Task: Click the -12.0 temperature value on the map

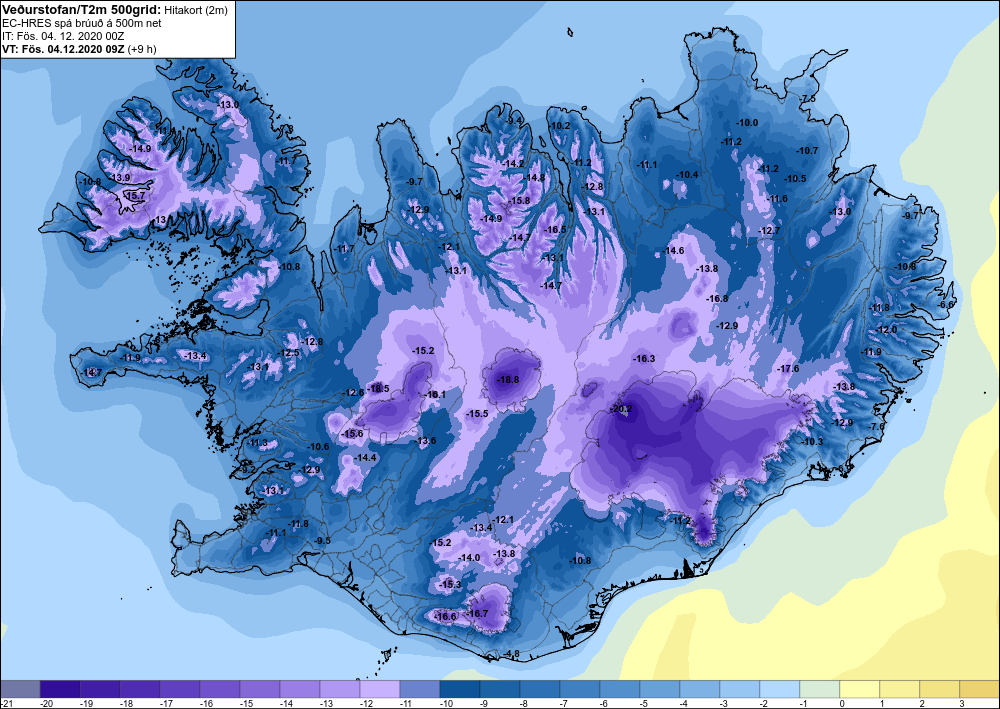Action: 886,330
